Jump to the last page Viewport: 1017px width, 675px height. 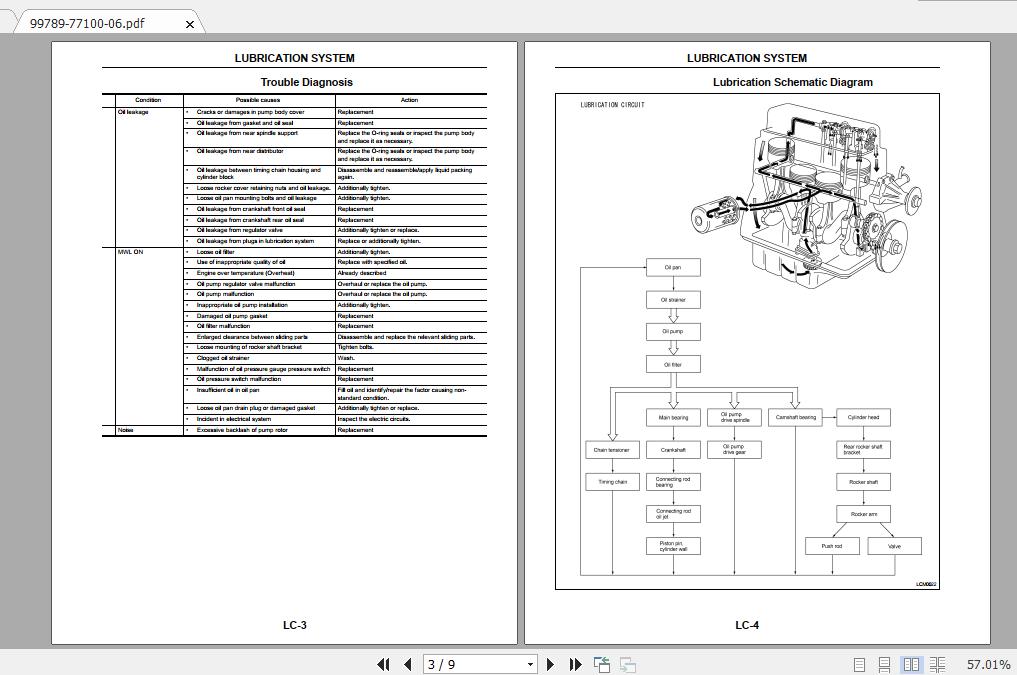click(x=575, y=664)
